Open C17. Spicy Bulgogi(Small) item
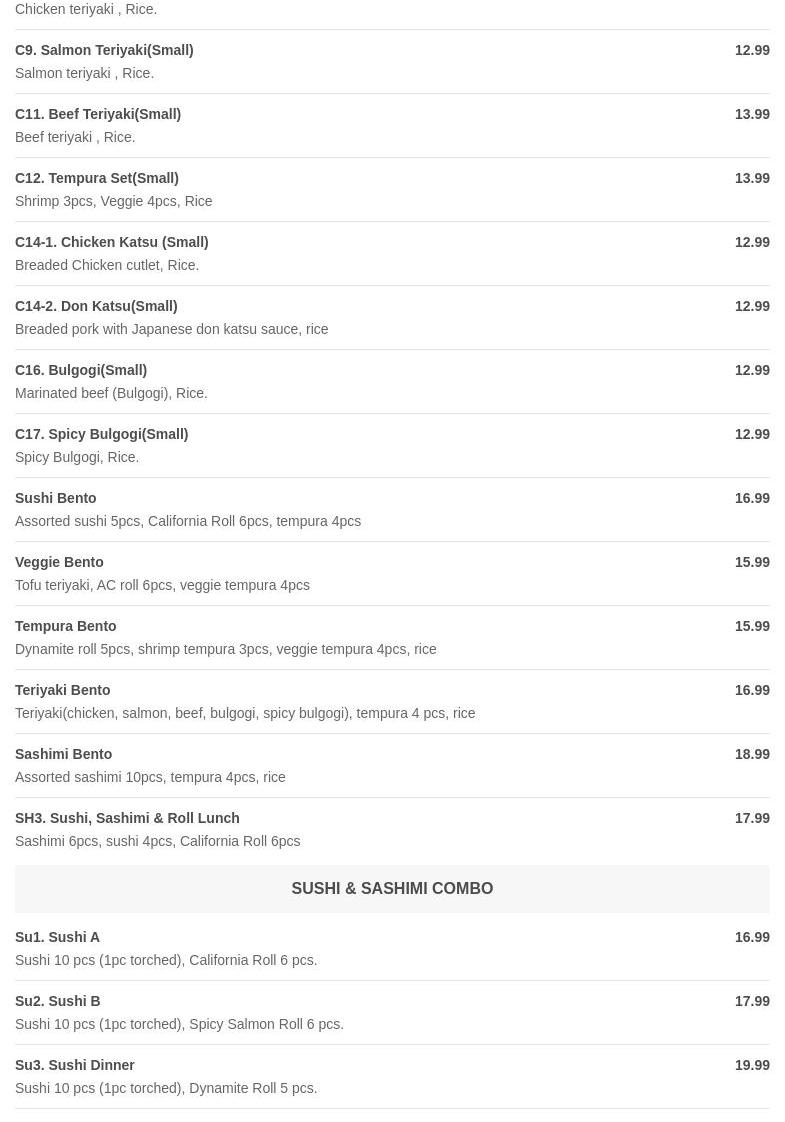 tap(102, 434)
